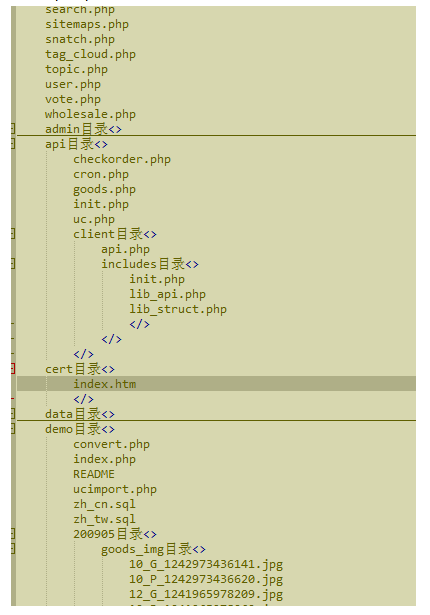Select the zh_tw.sql line

click(104, 519)
